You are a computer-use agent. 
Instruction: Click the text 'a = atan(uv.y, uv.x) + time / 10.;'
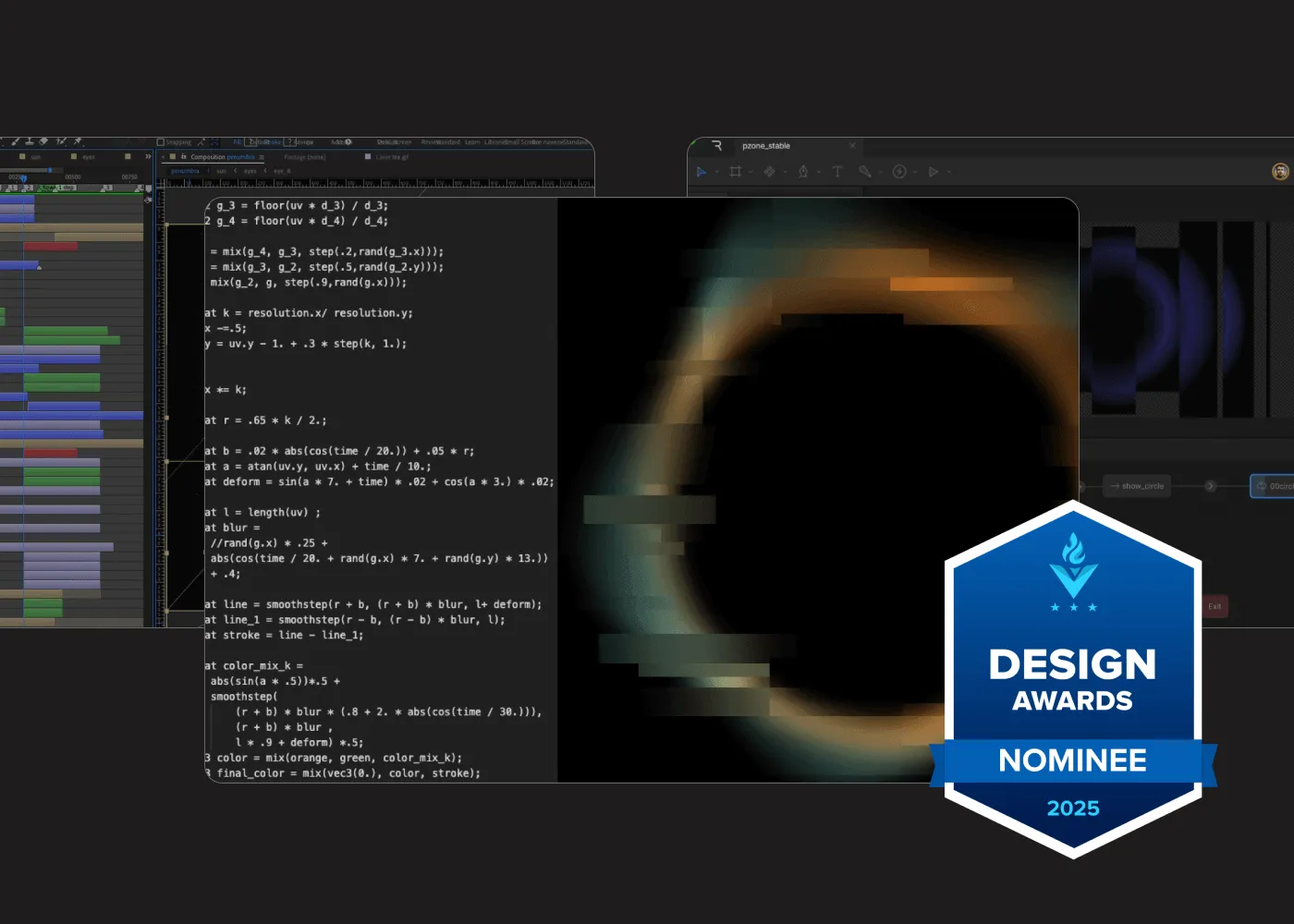pyautogui.click(x=327, y=467)
